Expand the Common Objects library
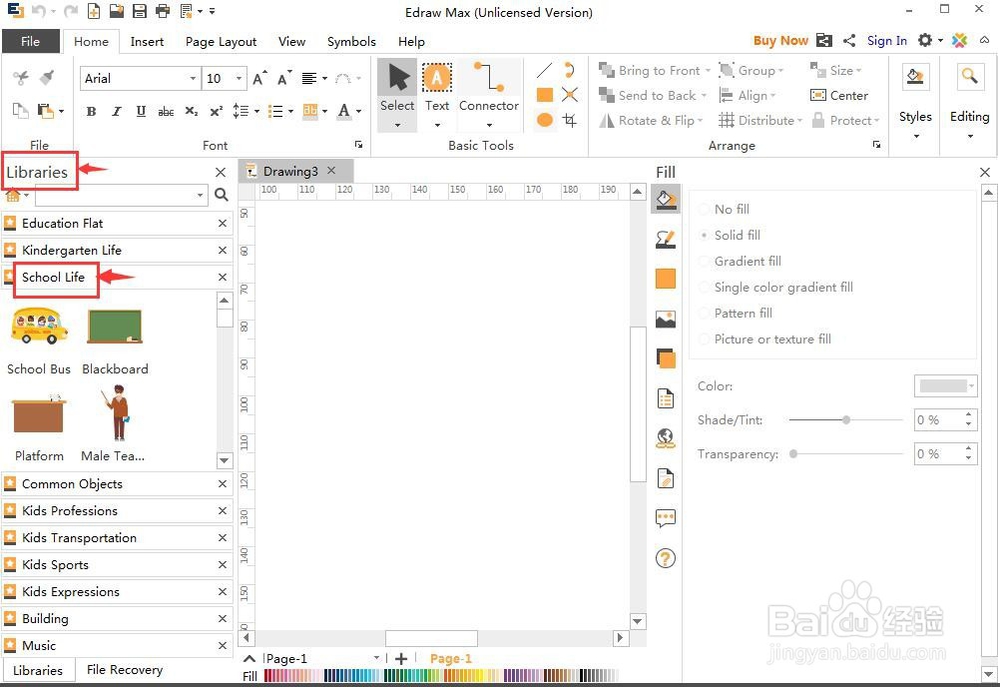The image size is (1000, 687). point(116,484)
